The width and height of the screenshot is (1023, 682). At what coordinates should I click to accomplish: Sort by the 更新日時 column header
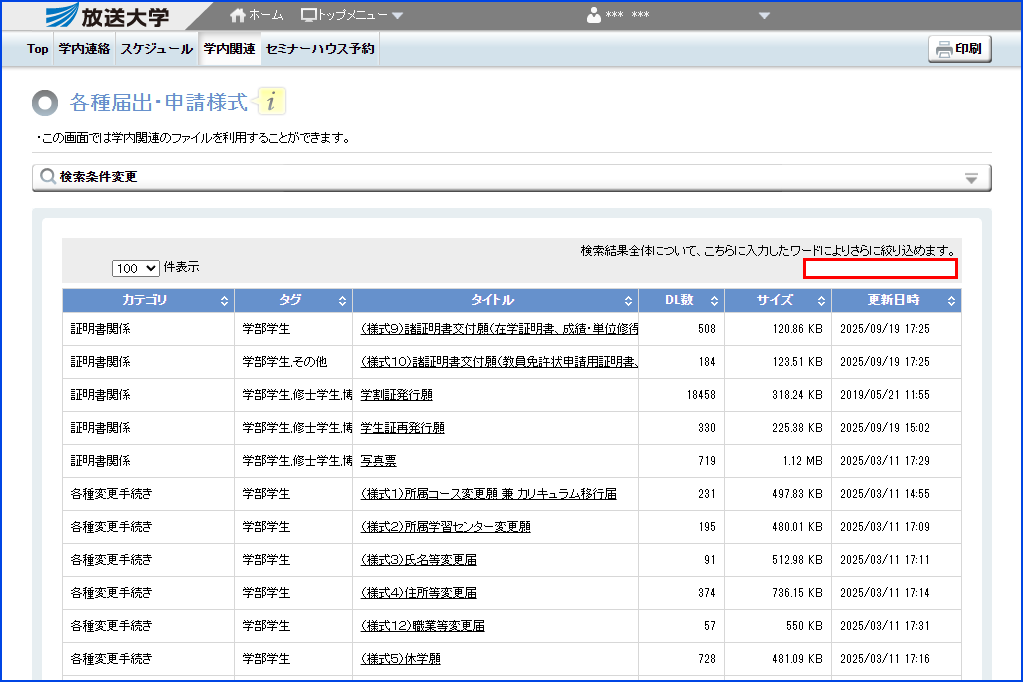tap(893, 300)
